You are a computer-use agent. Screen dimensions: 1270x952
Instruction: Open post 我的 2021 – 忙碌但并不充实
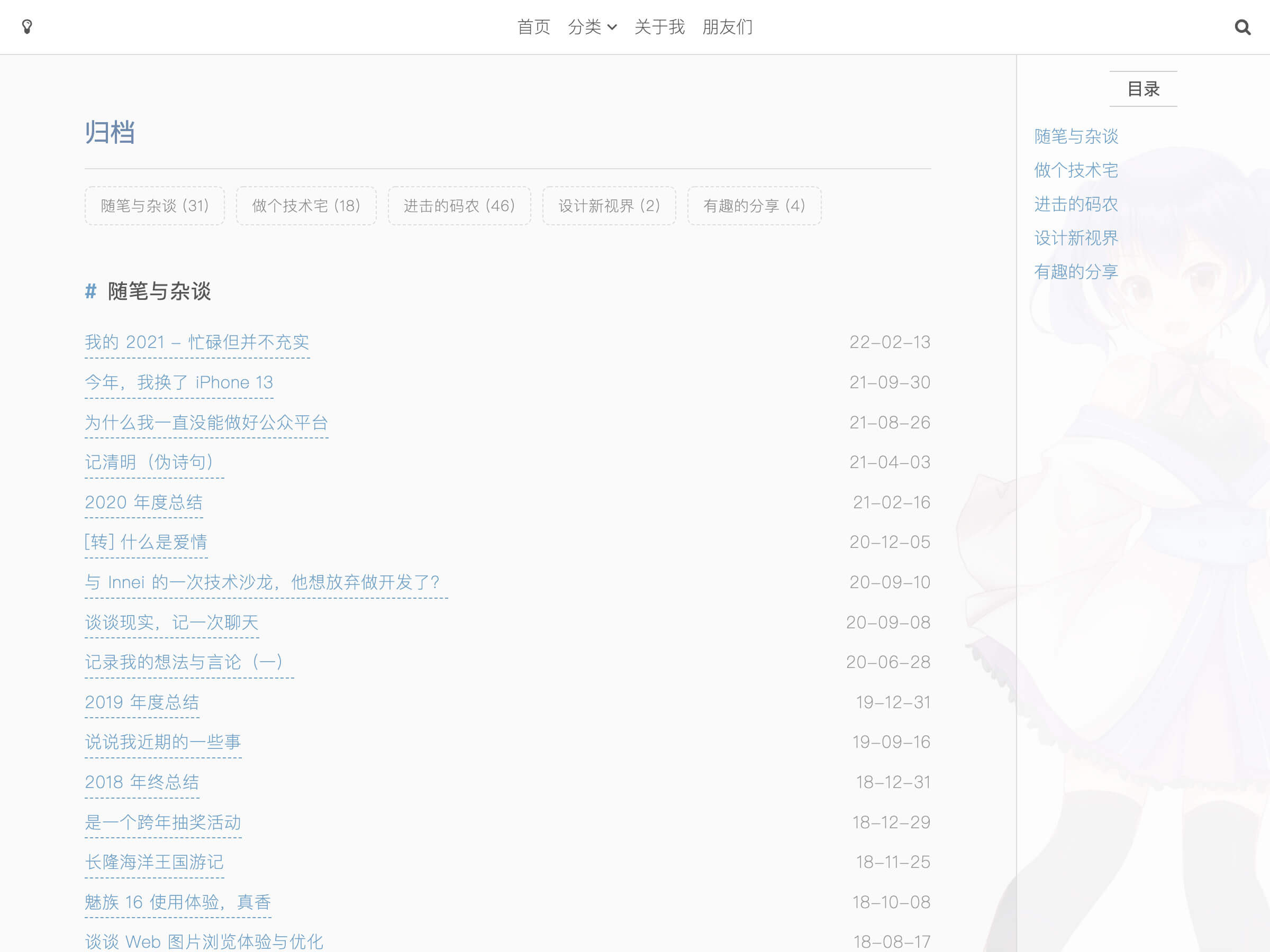[x=197, y=342]
